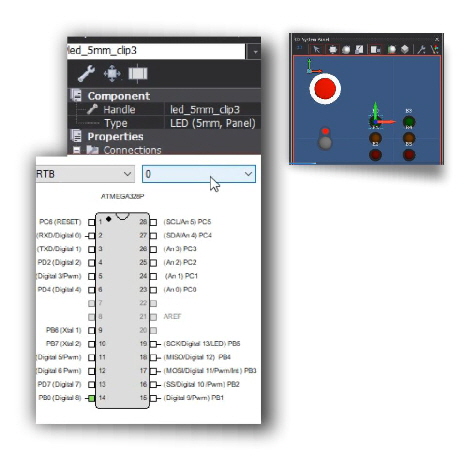Image resolution: width=464 pixels, height=473 pixels.
Task: Choose the move-object tool in System Panel toolbar
Action: click(x=332, y=50)
